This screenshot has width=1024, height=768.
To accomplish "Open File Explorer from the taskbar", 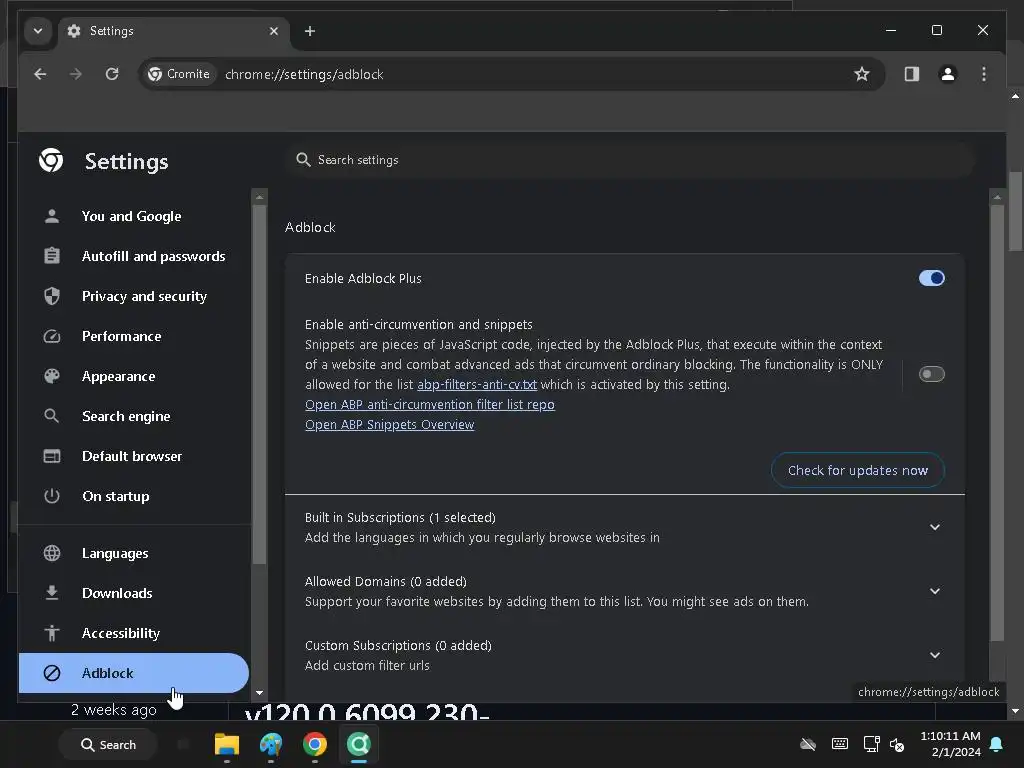I will click(x=227, y=744).
